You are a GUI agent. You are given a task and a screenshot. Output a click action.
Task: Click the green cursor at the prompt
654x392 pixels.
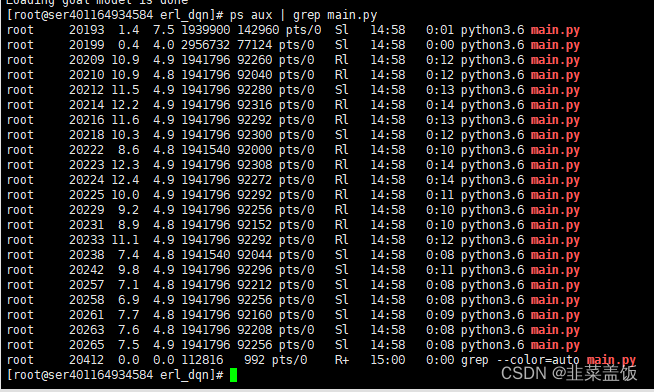pos(234,375)
